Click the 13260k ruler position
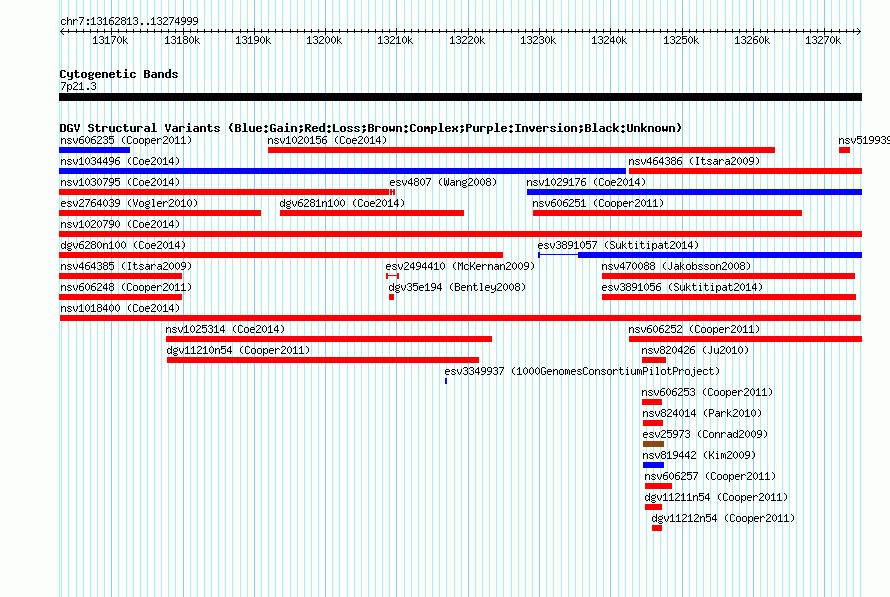Image resolution: width=890 pixels, height=597 pixels. click(752, 40)
